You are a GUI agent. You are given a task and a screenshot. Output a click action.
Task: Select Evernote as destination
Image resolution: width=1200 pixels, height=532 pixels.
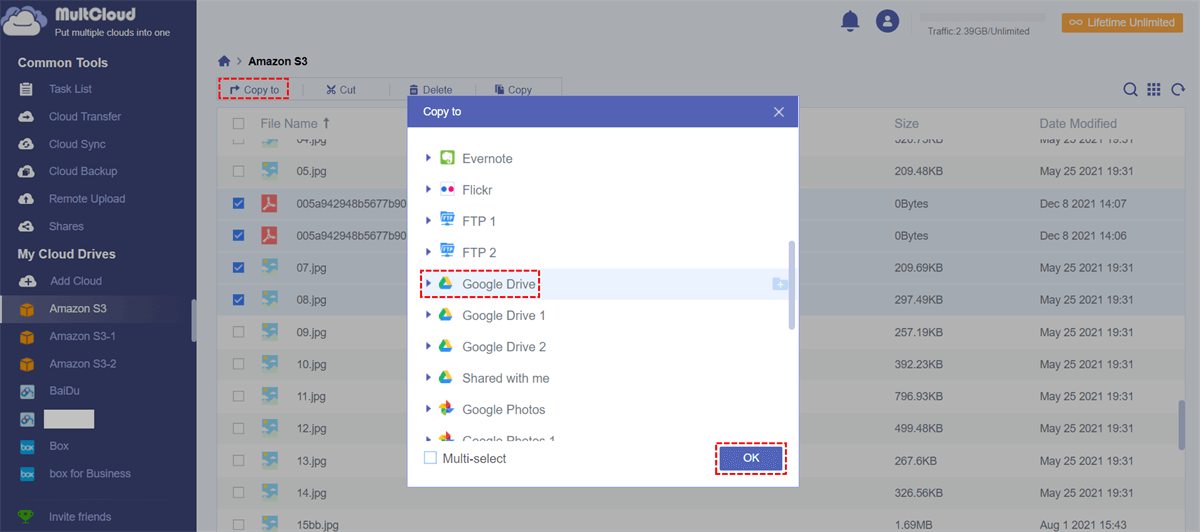[487, 159]
